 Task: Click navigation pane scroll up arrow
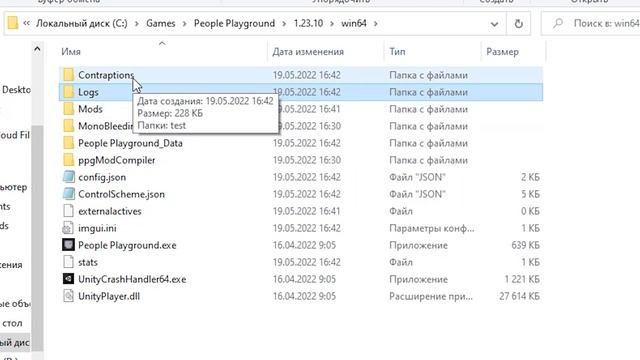pos(37,50)
